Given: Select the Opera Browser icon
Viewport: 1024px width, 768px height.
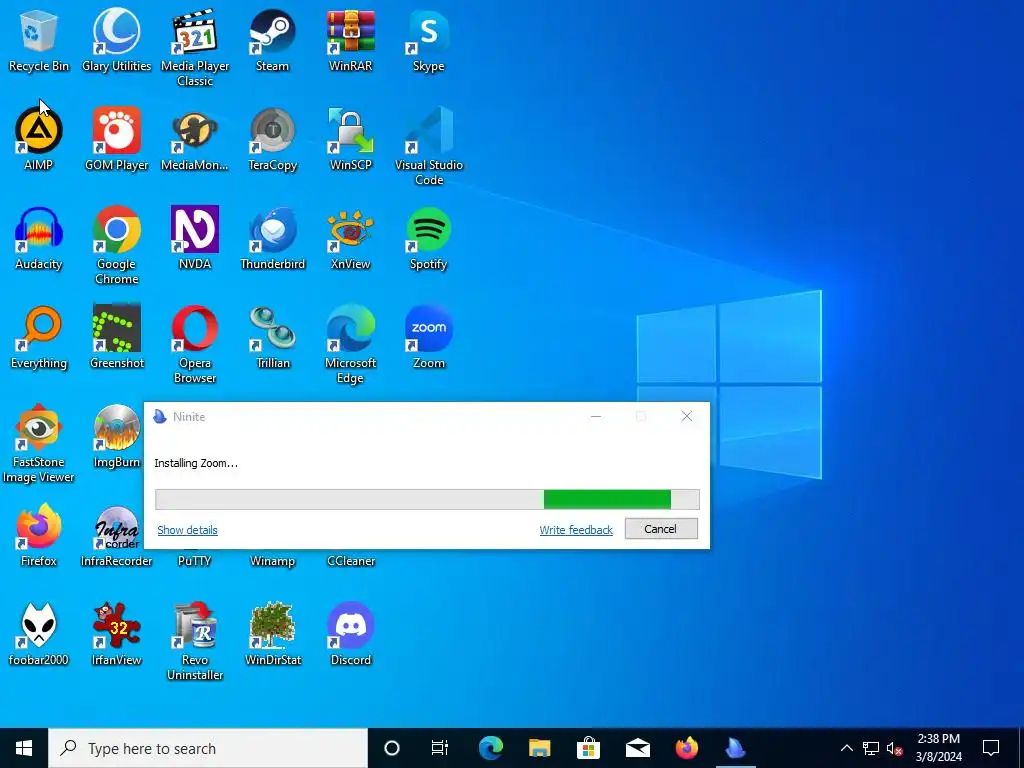Looking at the screenshot, I should click(x=195, y=344).
